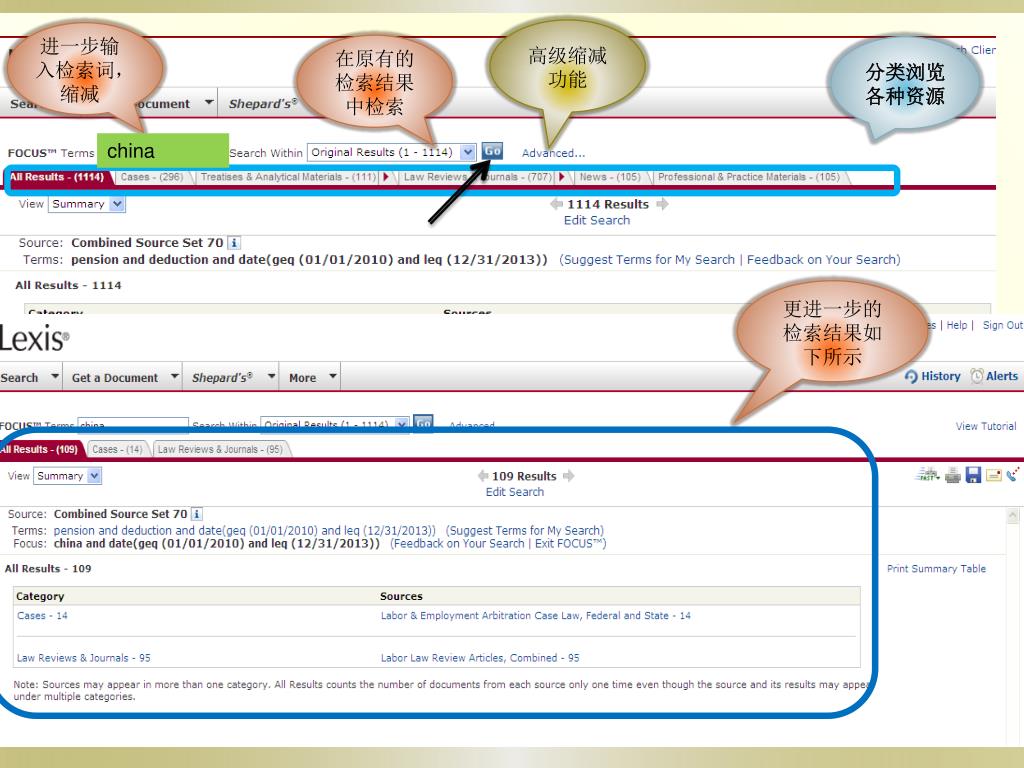
Task: Click the History link
Action: pos(940,376)
